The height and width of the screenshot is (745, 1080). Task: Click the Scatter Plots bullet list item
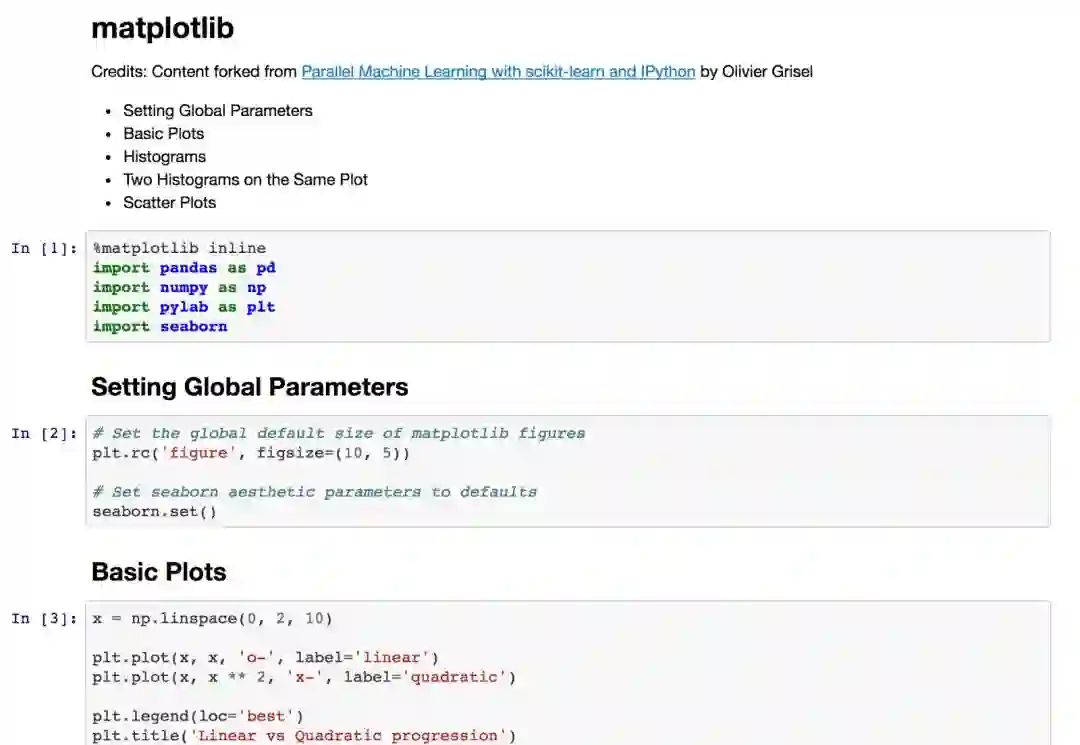click(169, 203)
